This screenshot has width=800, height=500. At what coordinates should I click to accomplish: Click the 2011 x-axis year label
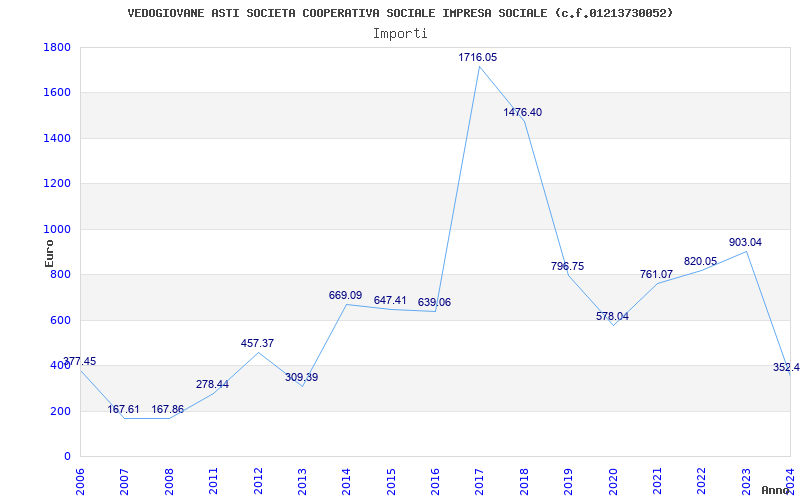point(214,481)
